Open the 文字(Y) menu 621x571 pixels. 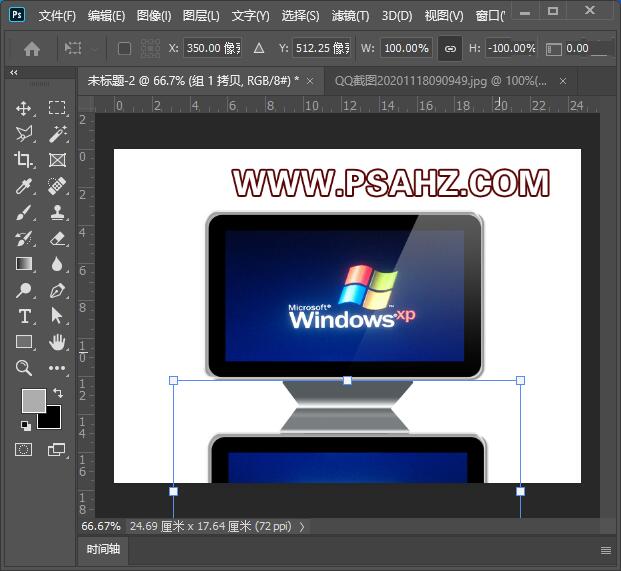(250, 16)
